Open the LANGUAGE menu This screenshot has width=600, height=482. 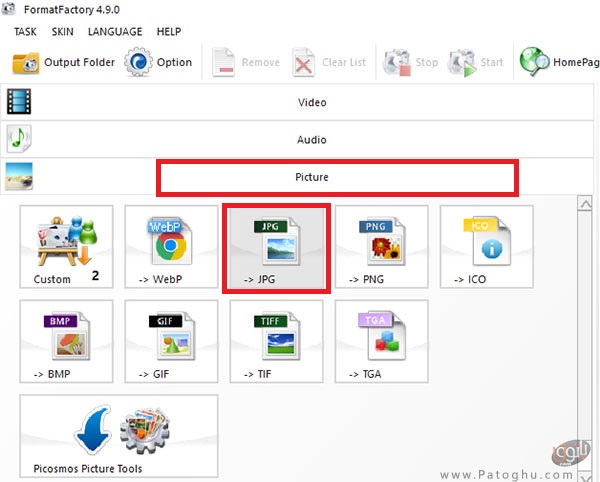point(115,32)
